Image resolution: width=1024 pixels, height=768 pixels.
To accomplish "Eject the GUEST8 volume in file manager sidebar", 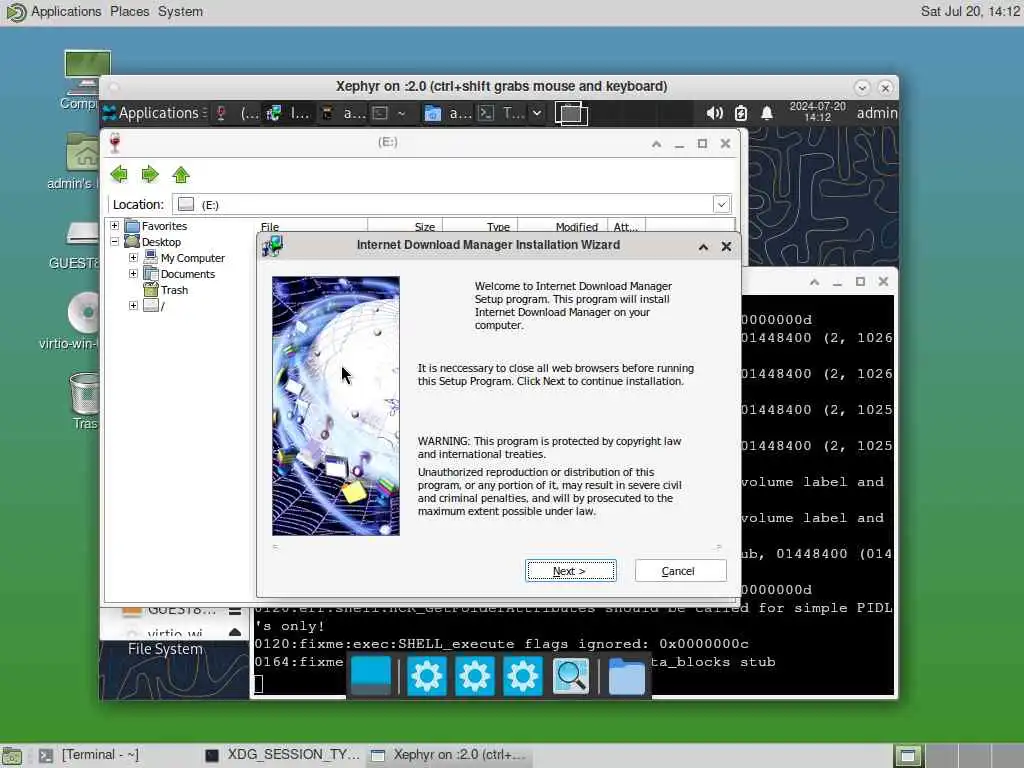I will point(234,611).
